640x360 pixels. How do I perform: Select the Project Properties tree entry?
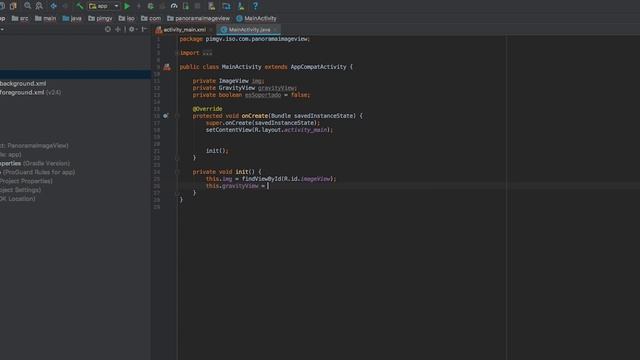(26, 181)
